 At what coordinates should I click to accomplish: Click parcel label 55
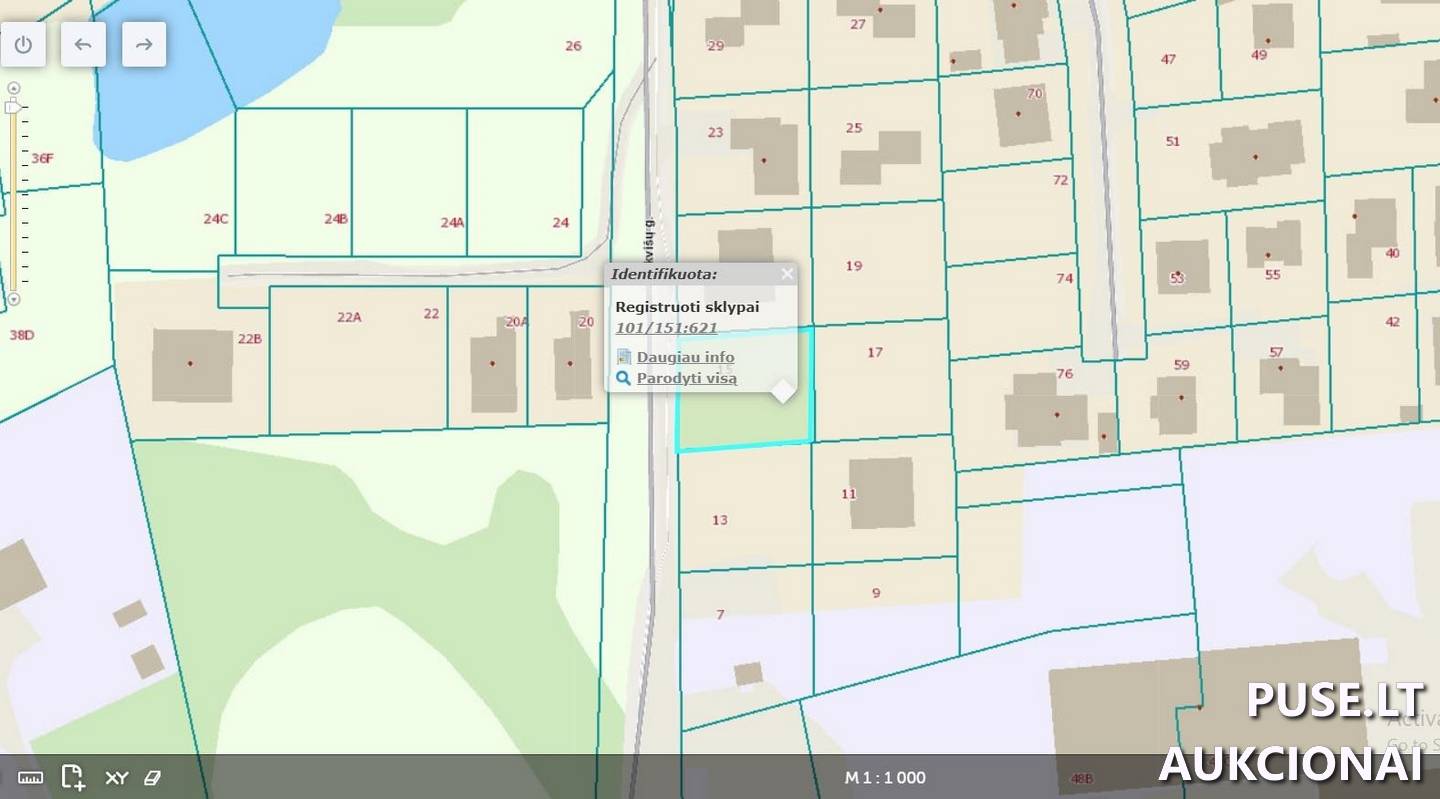click(1272, 274)
